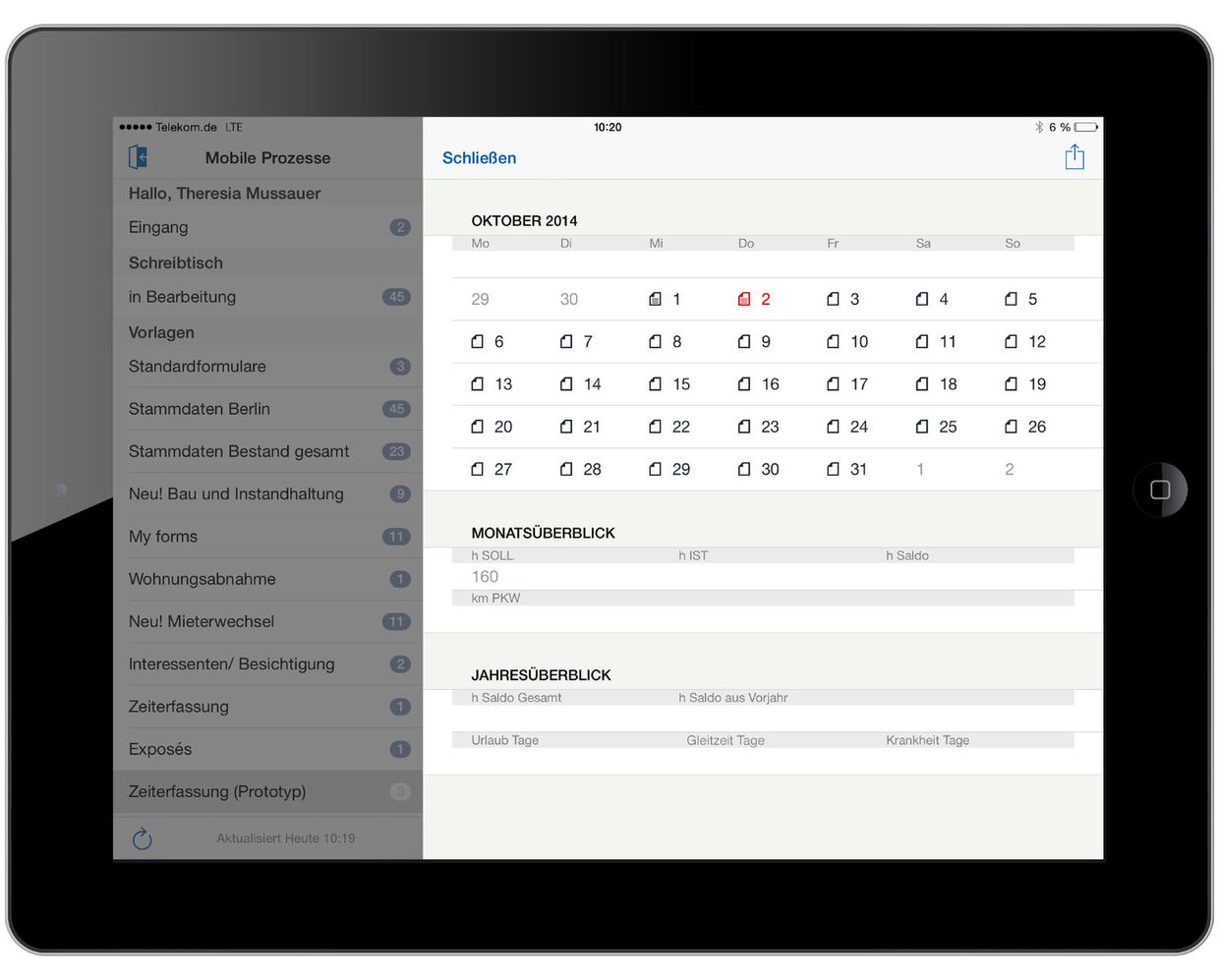Image resolution: width=1219 pixels, height=980 pixels.
Task: Open Standardformulare templates list
Action: (x=198, y=367)
